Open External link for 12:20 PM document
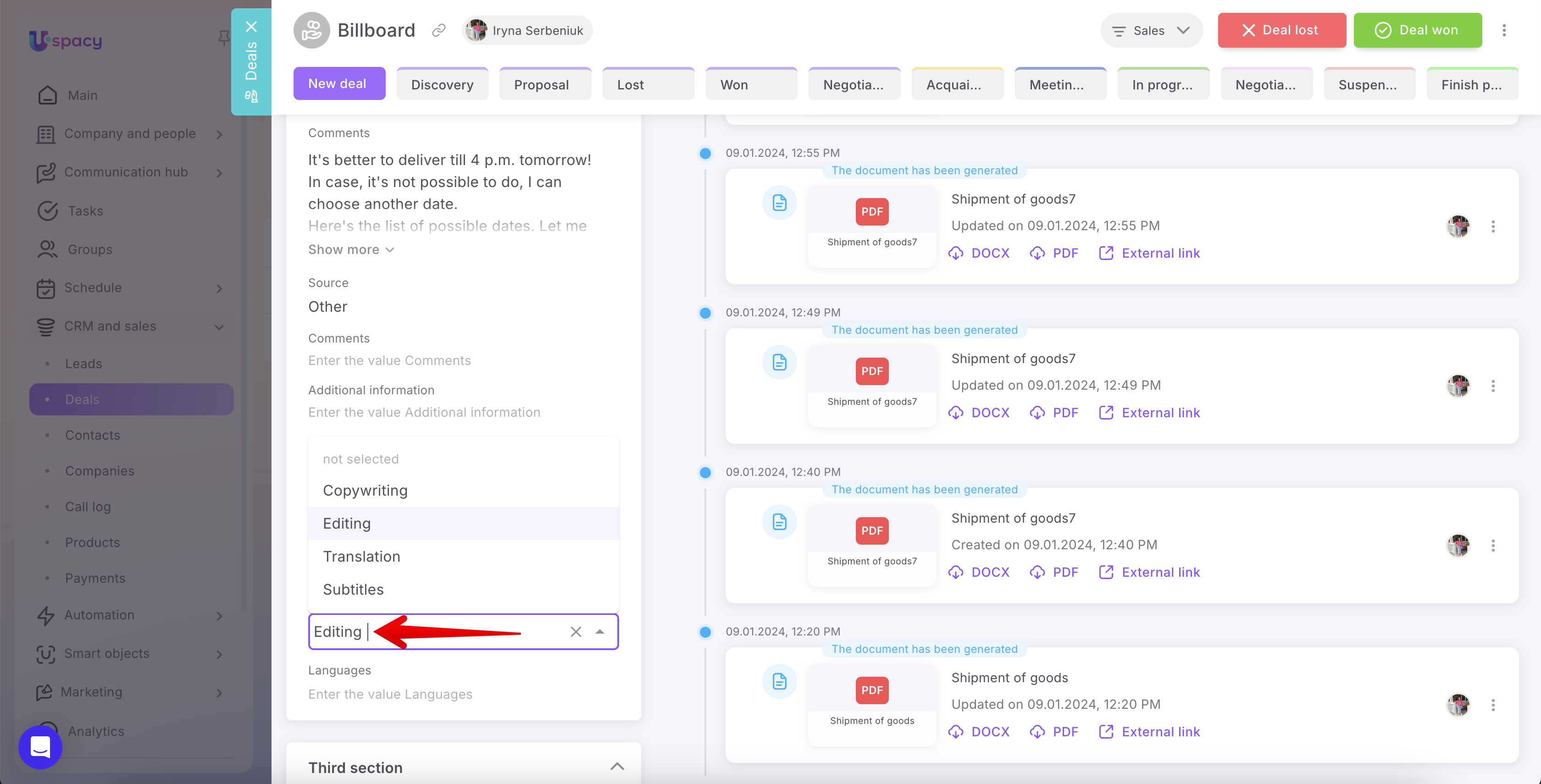This screenshot has height=784, width=1541. [1149, 732]
